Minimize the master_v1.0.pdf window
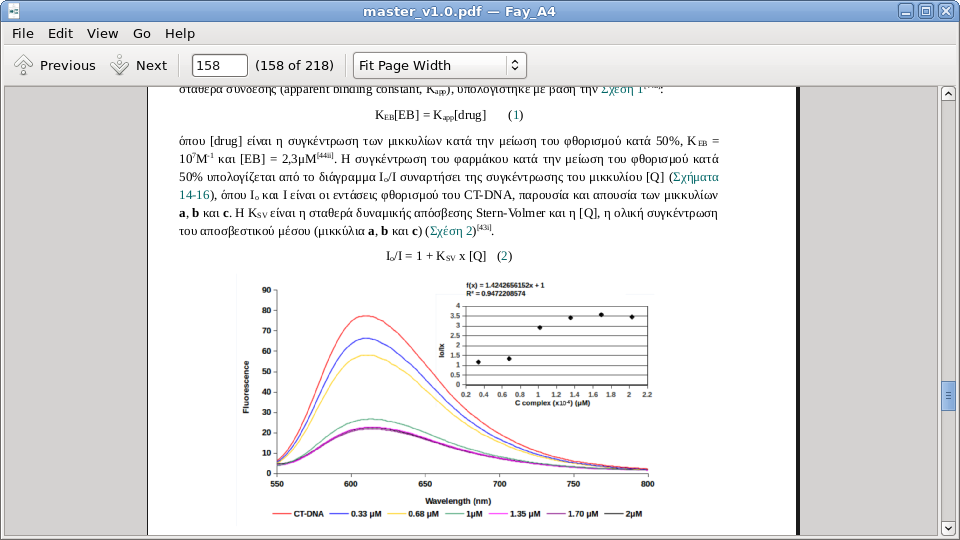This screenshot has width=960, height=540. [x=905, y=11]
